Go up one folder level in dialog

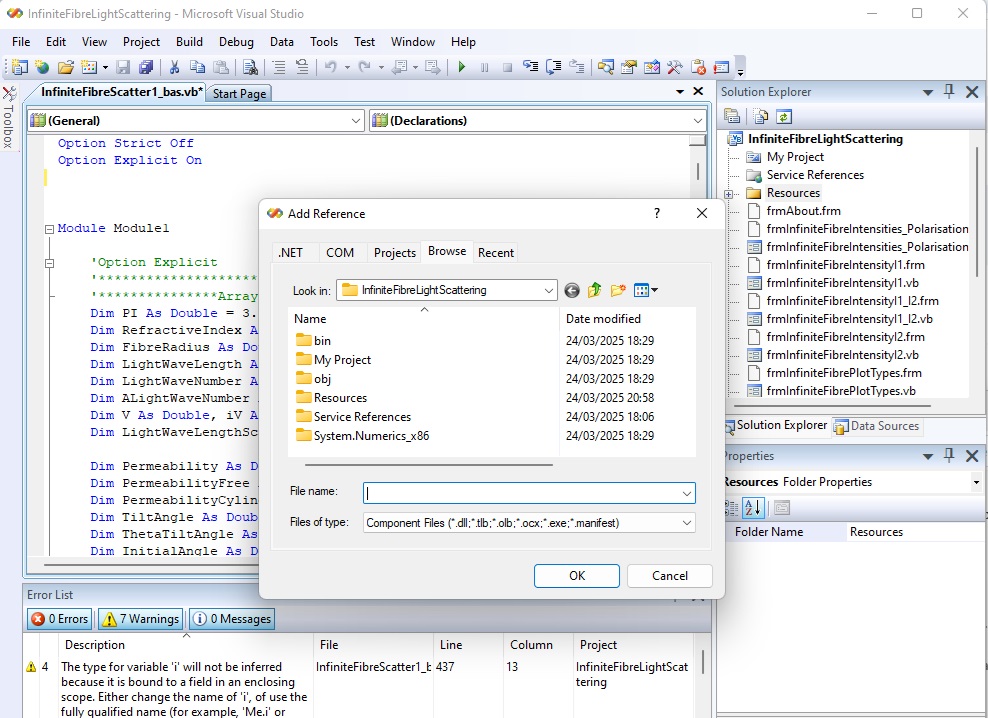[595, 290]
